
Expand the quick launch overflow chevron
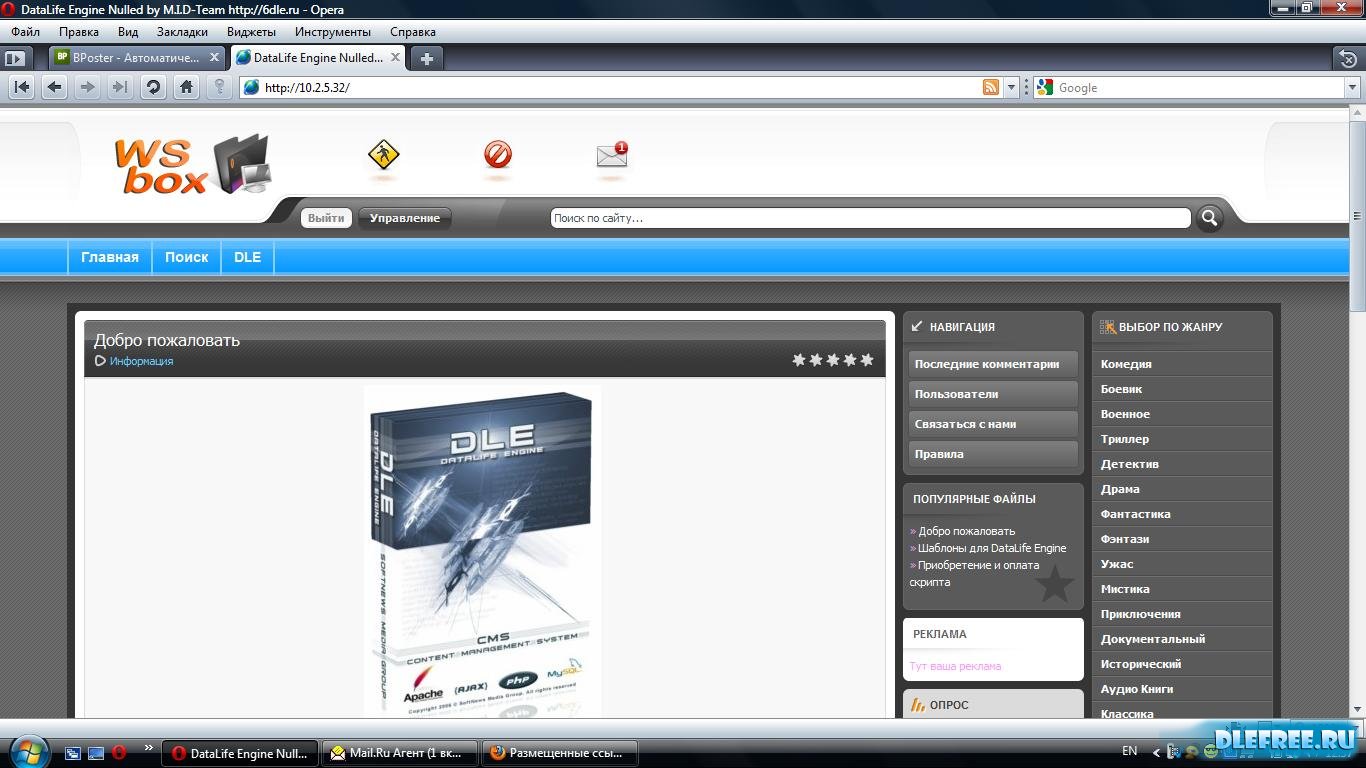pos(149,747)
